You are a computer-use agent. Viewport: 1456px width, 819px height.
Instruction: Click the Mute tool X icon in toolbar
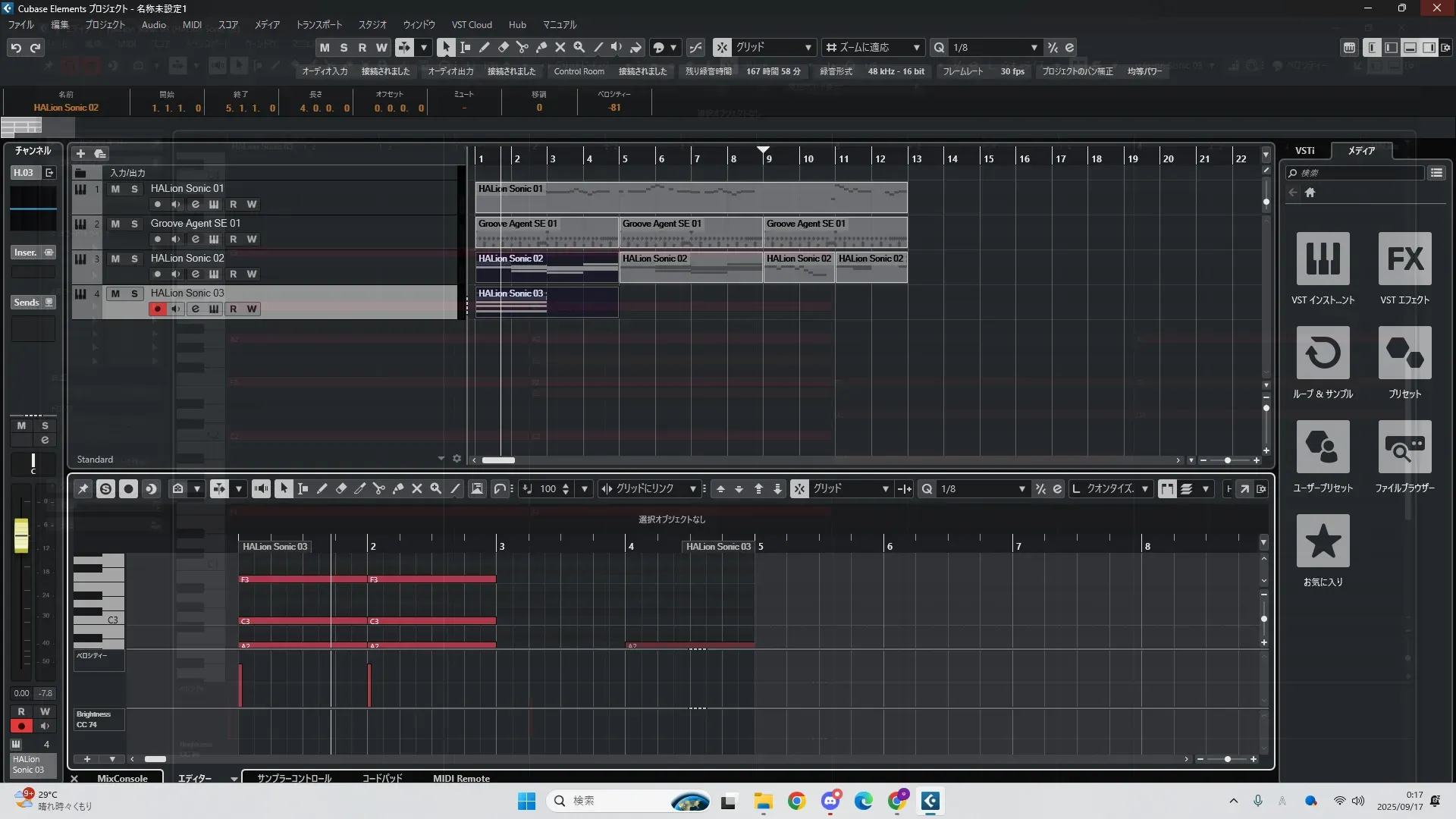[x=560, y=47]
